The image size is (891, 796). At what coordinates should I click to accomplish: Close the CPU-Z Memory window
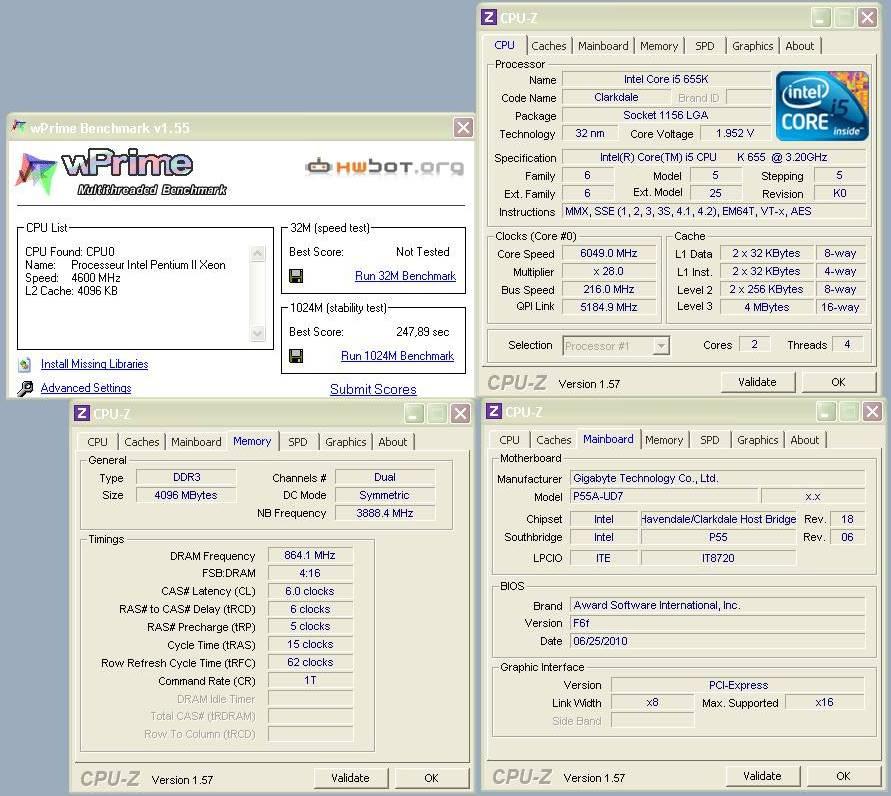(460, 413)
